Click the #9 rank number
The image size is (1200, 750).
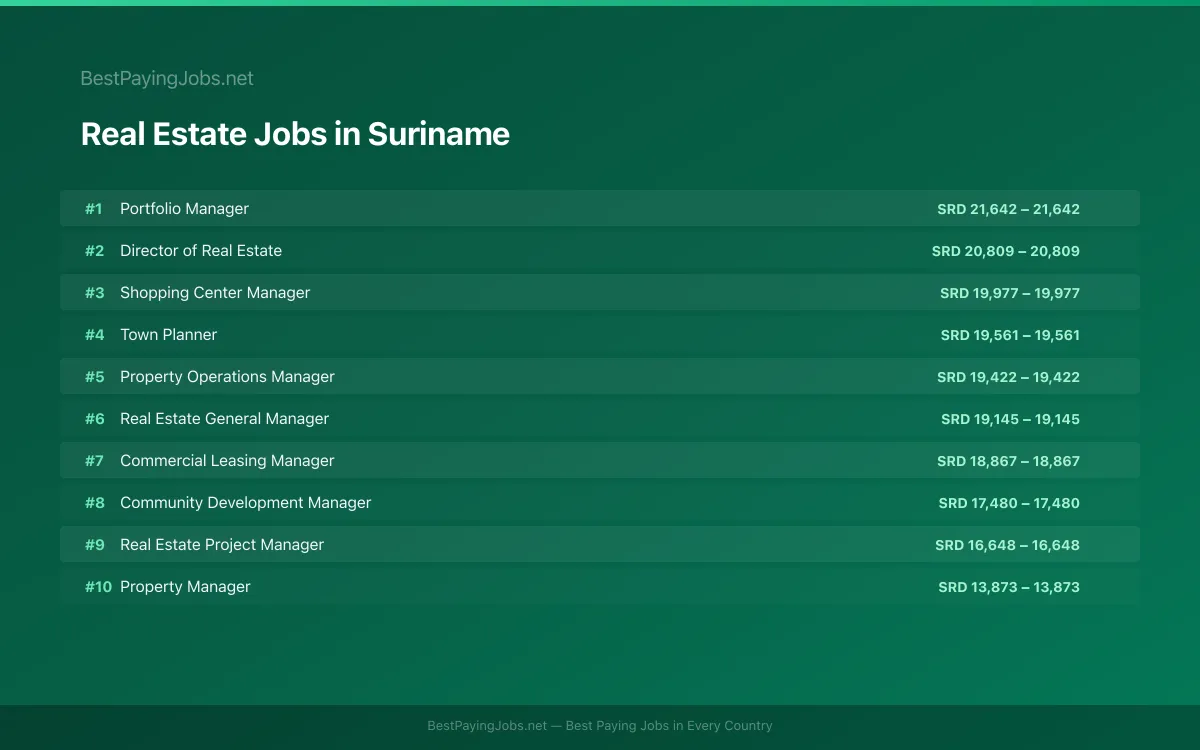click(94, 545)
